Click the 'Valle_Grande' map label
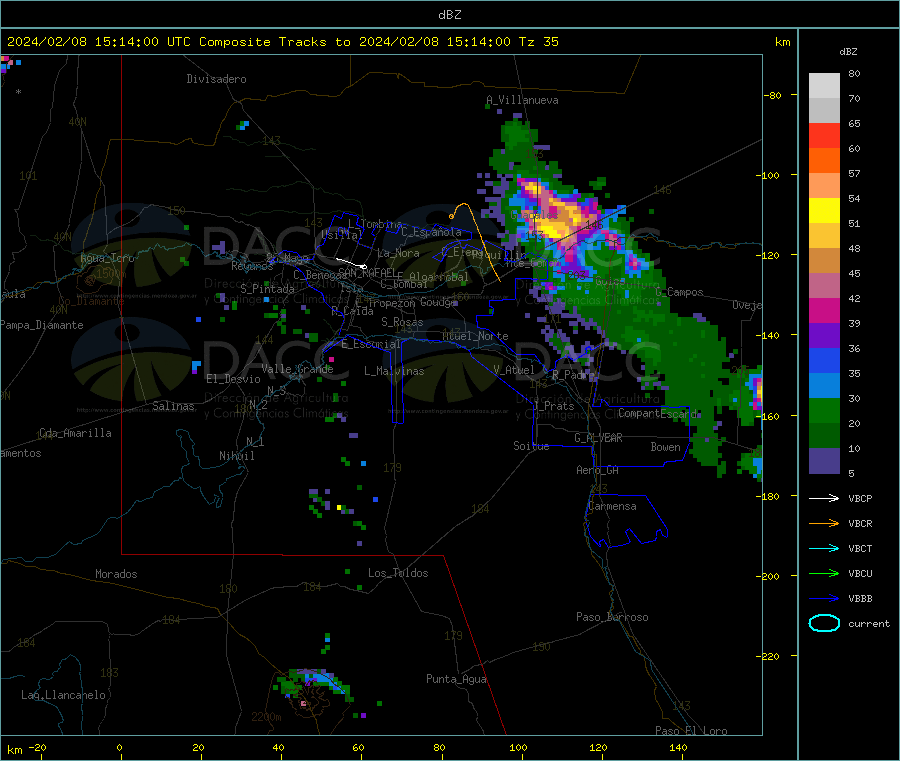The width and height of the screenshot is (900, 761). 297,369
